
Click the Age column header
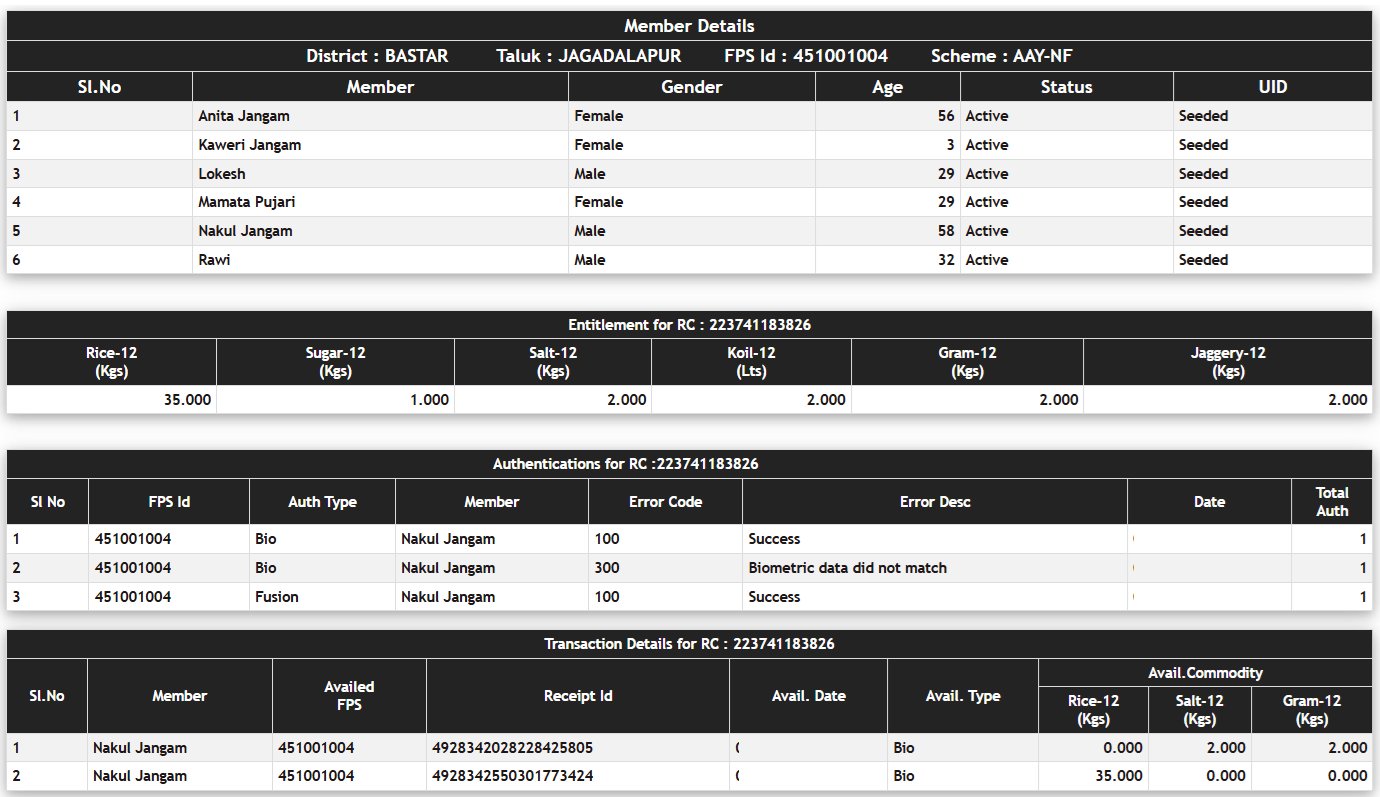point(887,87)
